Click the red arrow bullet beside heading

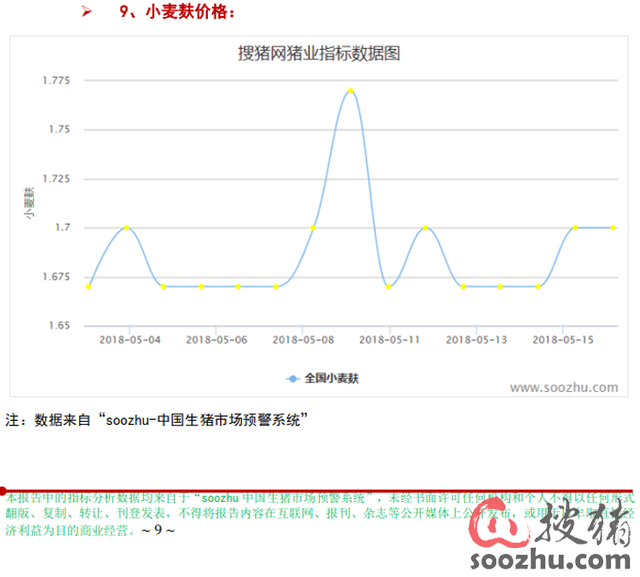tap(86, 11)
